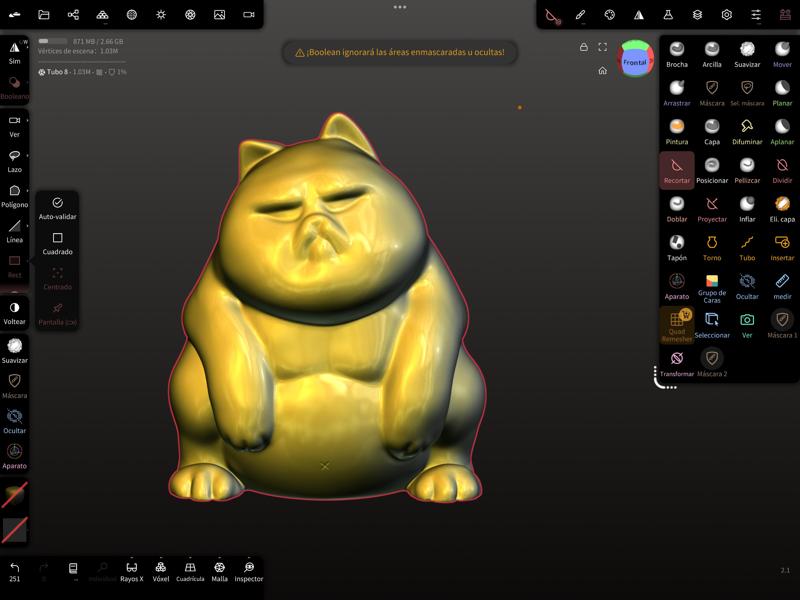This screenshot has width=800, height=600.
Task: Select the Inflar inflate tool
Action: [747, 210]
